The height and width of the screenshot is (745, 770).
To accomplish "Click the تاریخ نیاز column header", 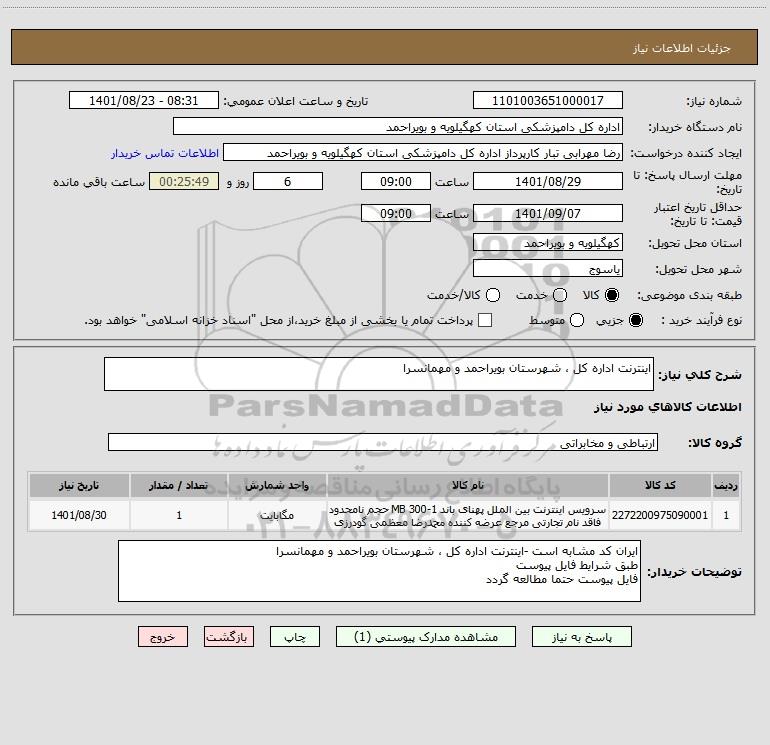I will [x=79, y=486].
